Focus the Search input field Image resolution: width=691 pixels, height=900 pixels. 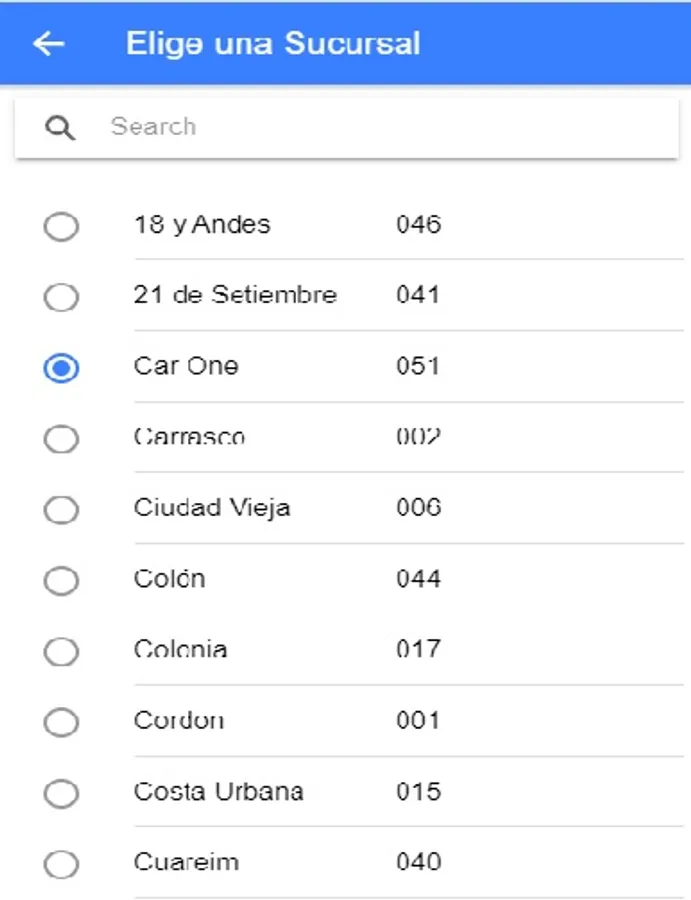tap(380, 127)
